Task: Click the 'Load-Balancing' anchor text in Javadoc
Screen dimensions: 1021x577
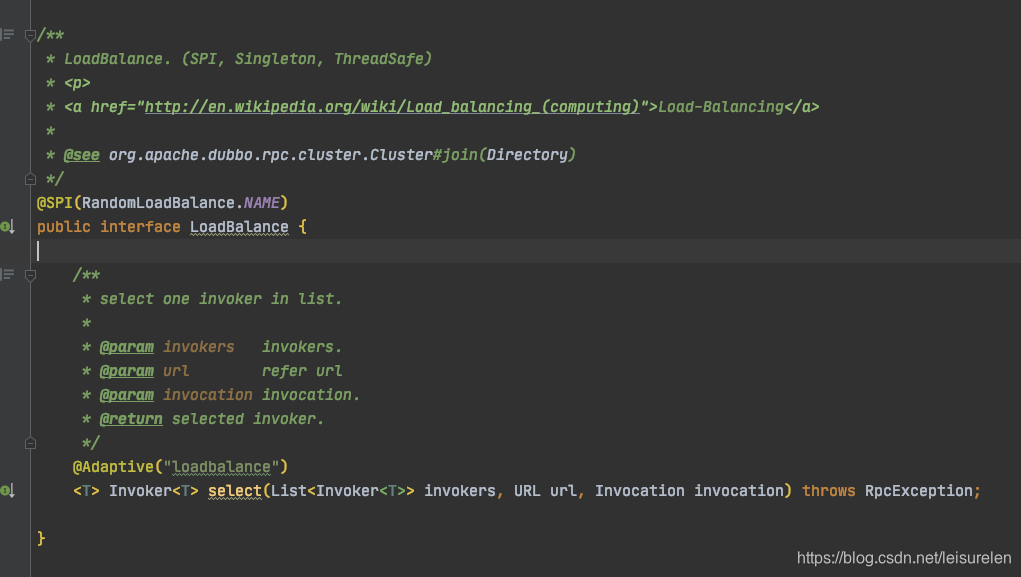Action: pyautogui.click(x=721, y=107)
